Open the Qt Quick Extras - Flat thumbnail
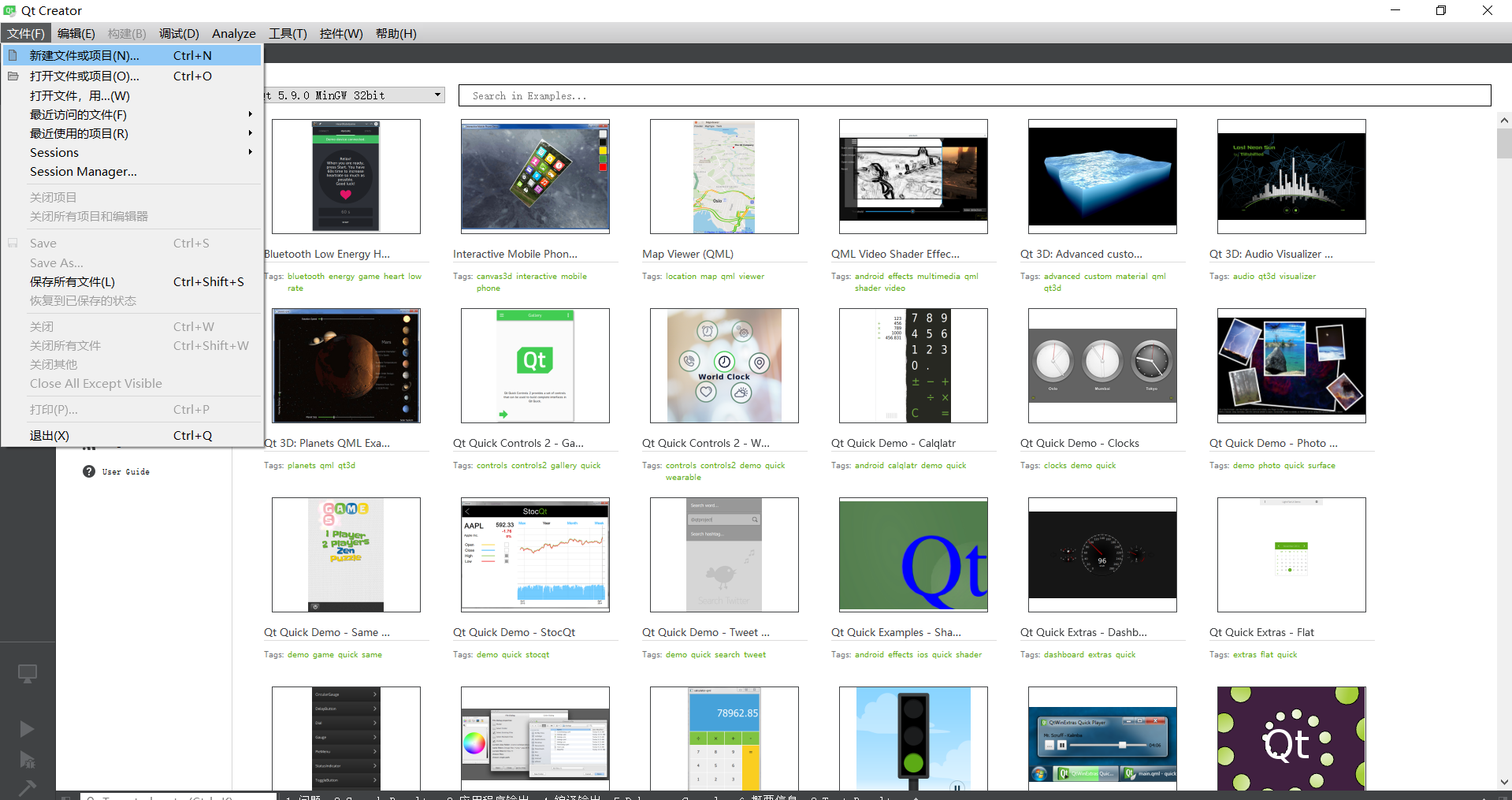 click(1291, 555)
